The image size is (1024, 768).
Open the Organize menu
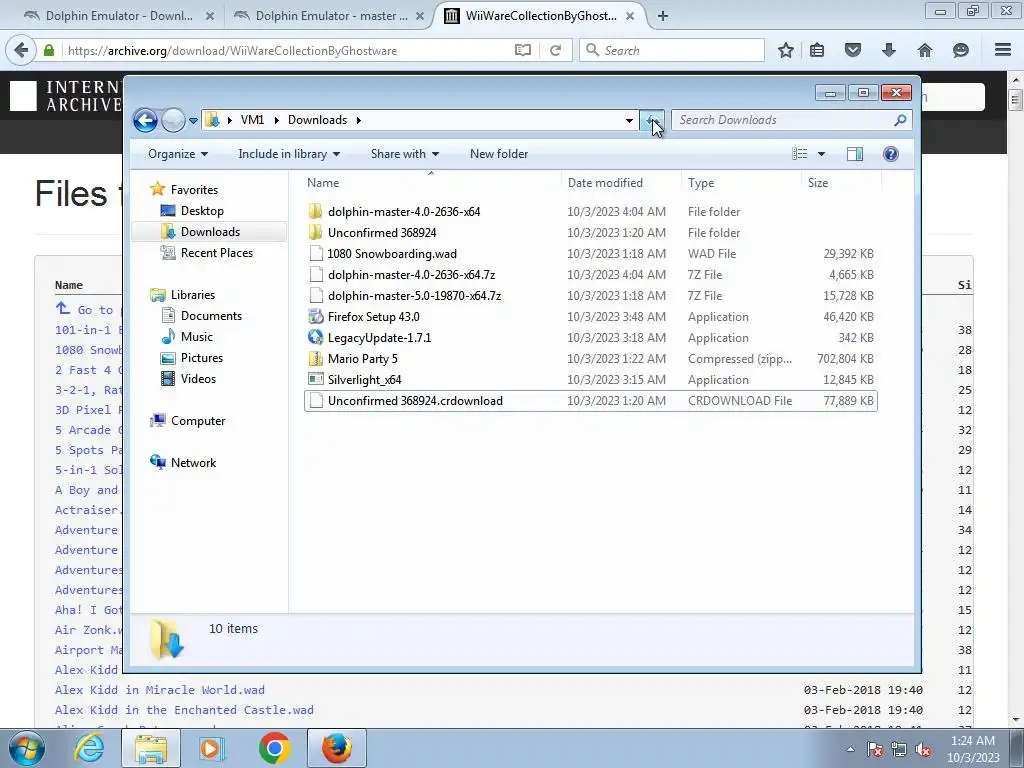178,154
